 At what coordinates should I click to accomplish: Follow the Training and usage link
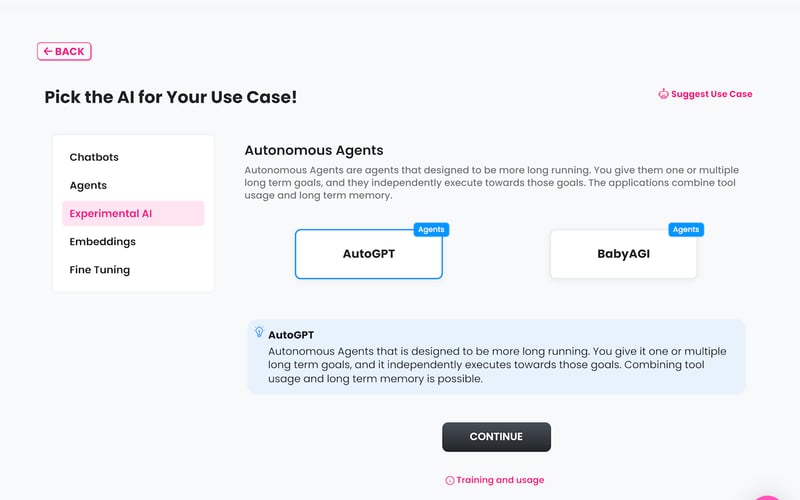500,480
